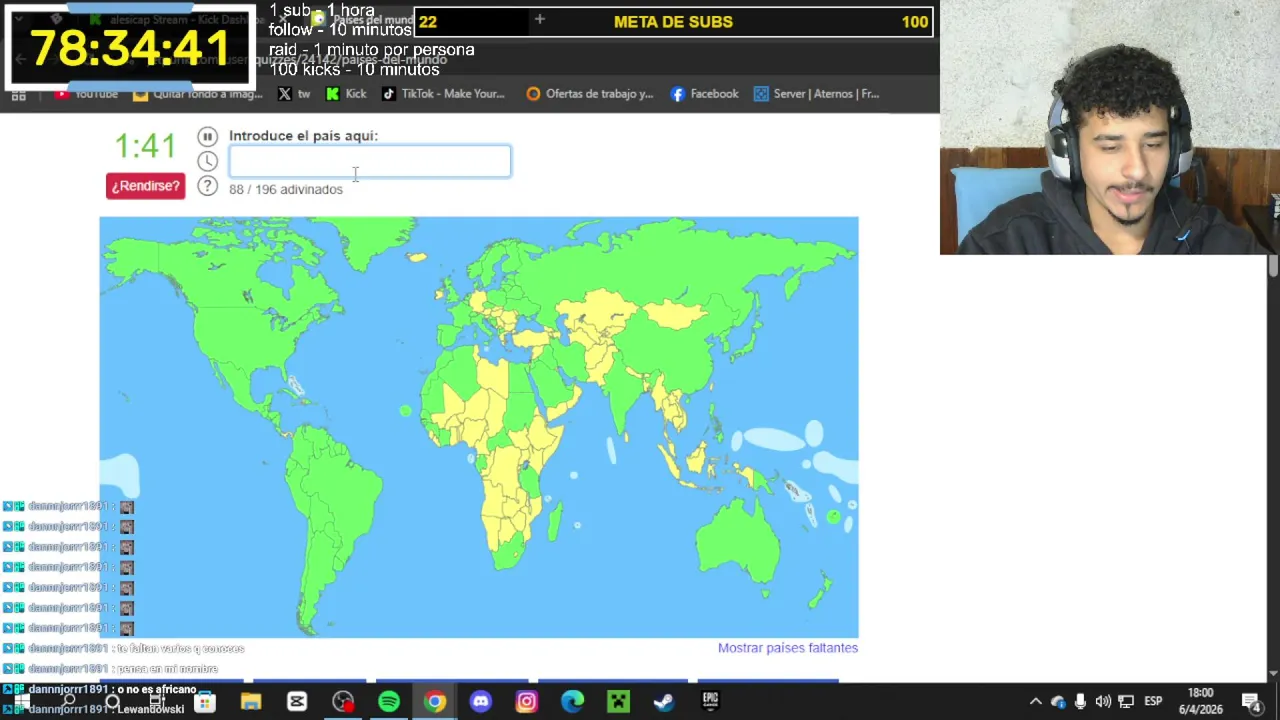Open the question mark help icon

(x=207, y=186)
